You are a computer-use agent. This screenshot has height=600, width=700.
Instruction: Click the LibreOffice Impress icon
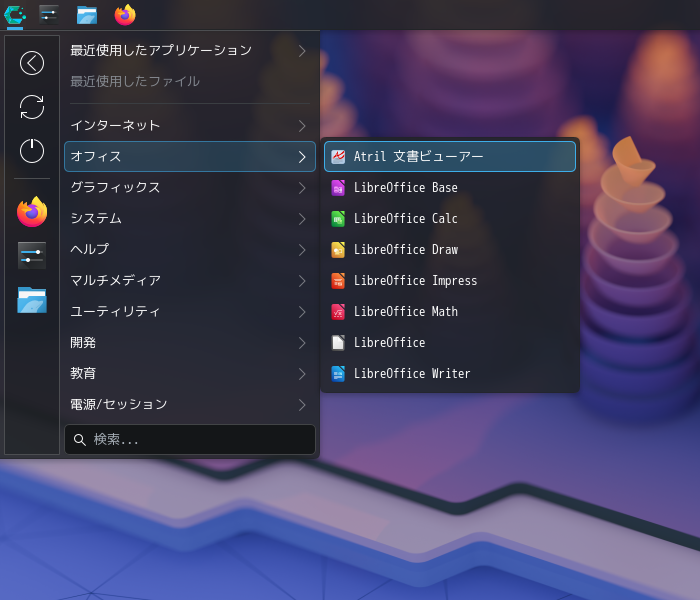338,281
